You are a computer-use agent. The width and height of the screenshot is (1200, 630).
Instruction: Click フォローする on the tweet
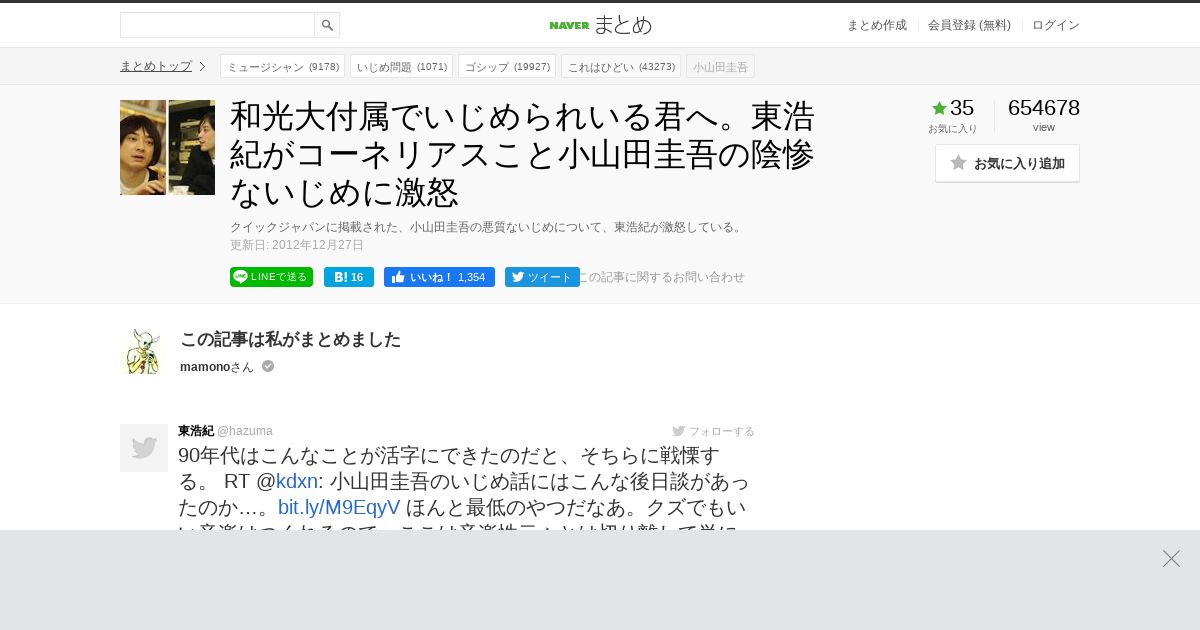[x=713, y=431]
